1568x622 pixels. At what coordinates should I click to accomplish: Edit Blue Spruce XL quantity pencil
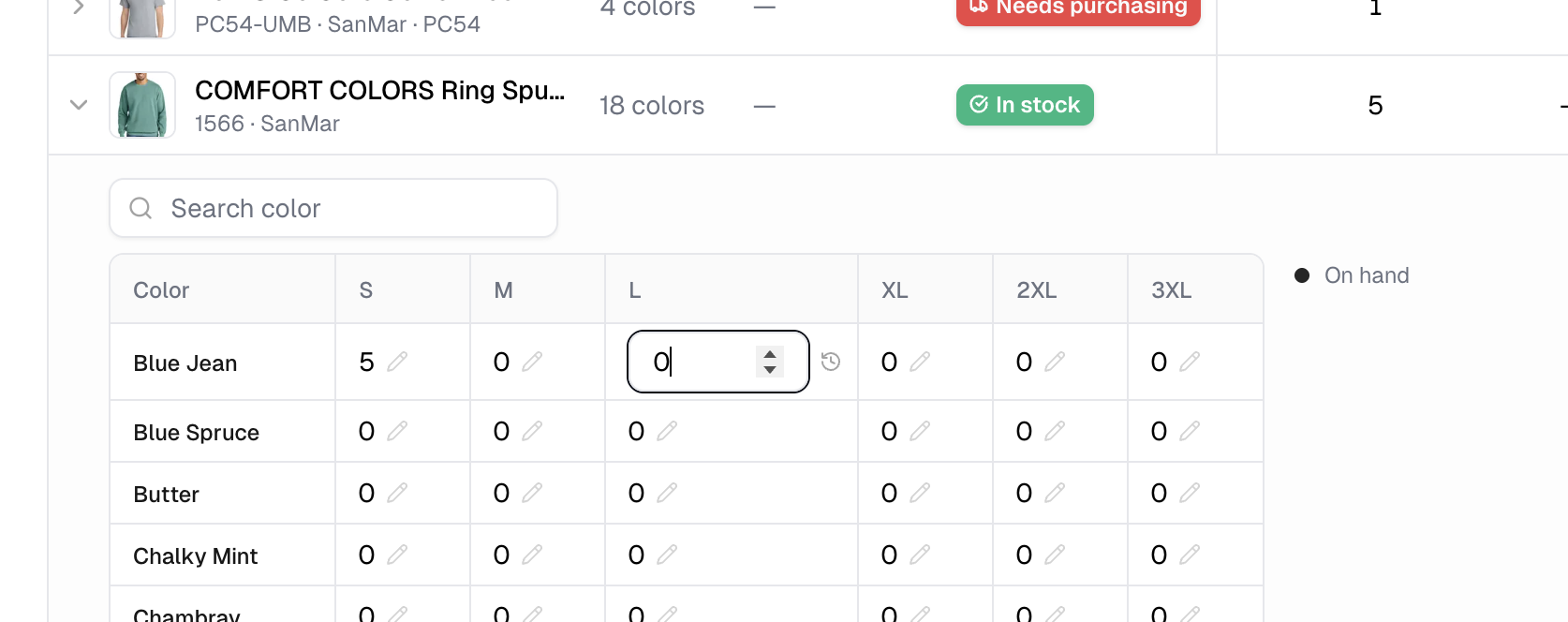[x=920, y=431]
